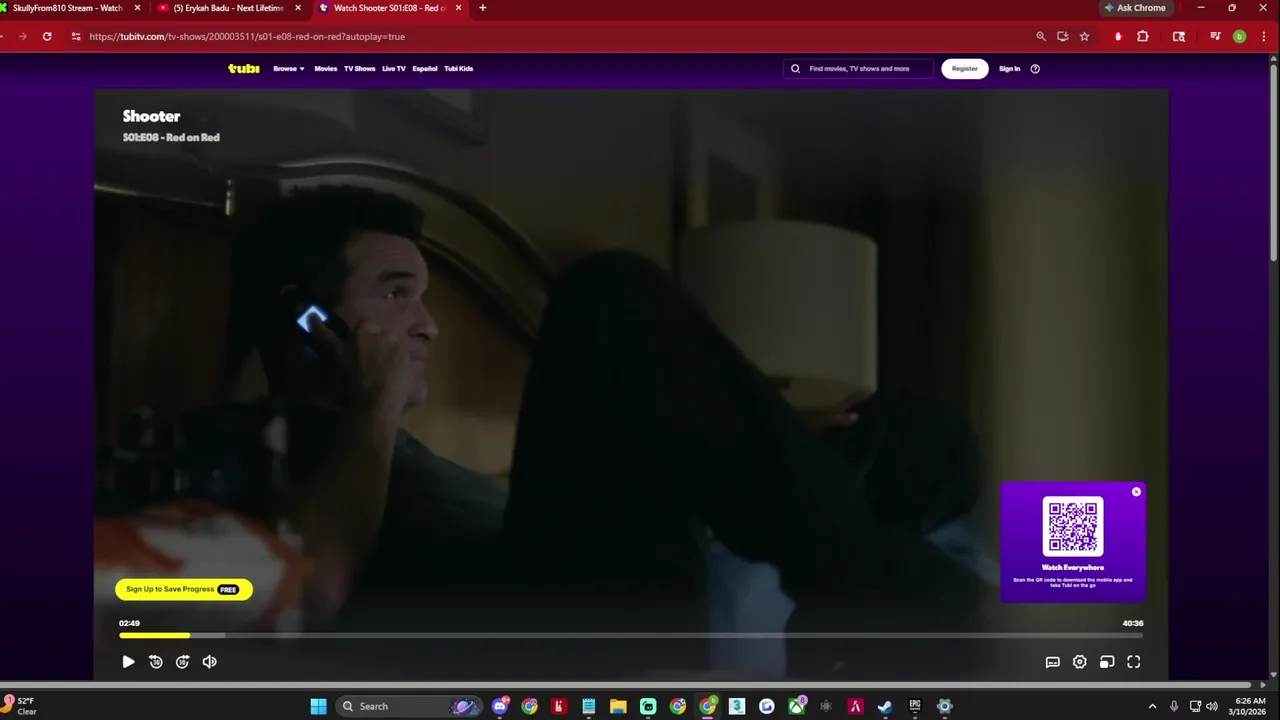Open Tubi Kids
This screenshot has height=720, width=1280.
[459, 69]
